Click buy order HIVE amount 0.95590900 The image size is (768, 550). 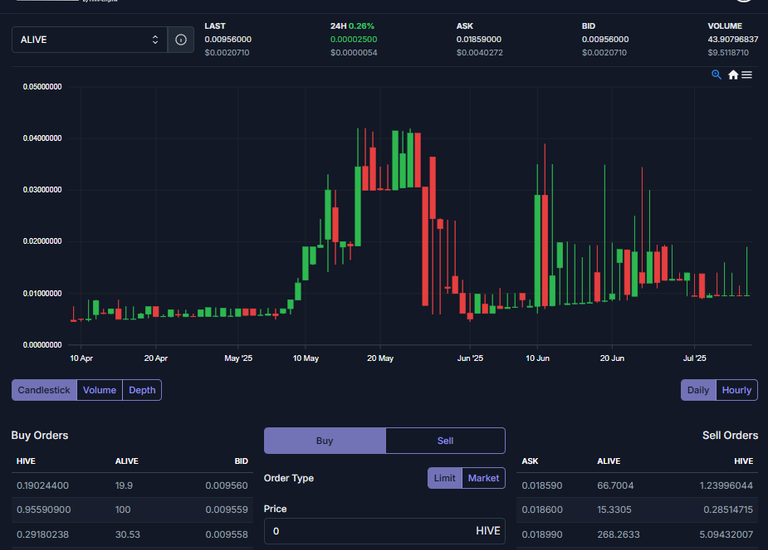pyautogui.click(x=44, y=509)
